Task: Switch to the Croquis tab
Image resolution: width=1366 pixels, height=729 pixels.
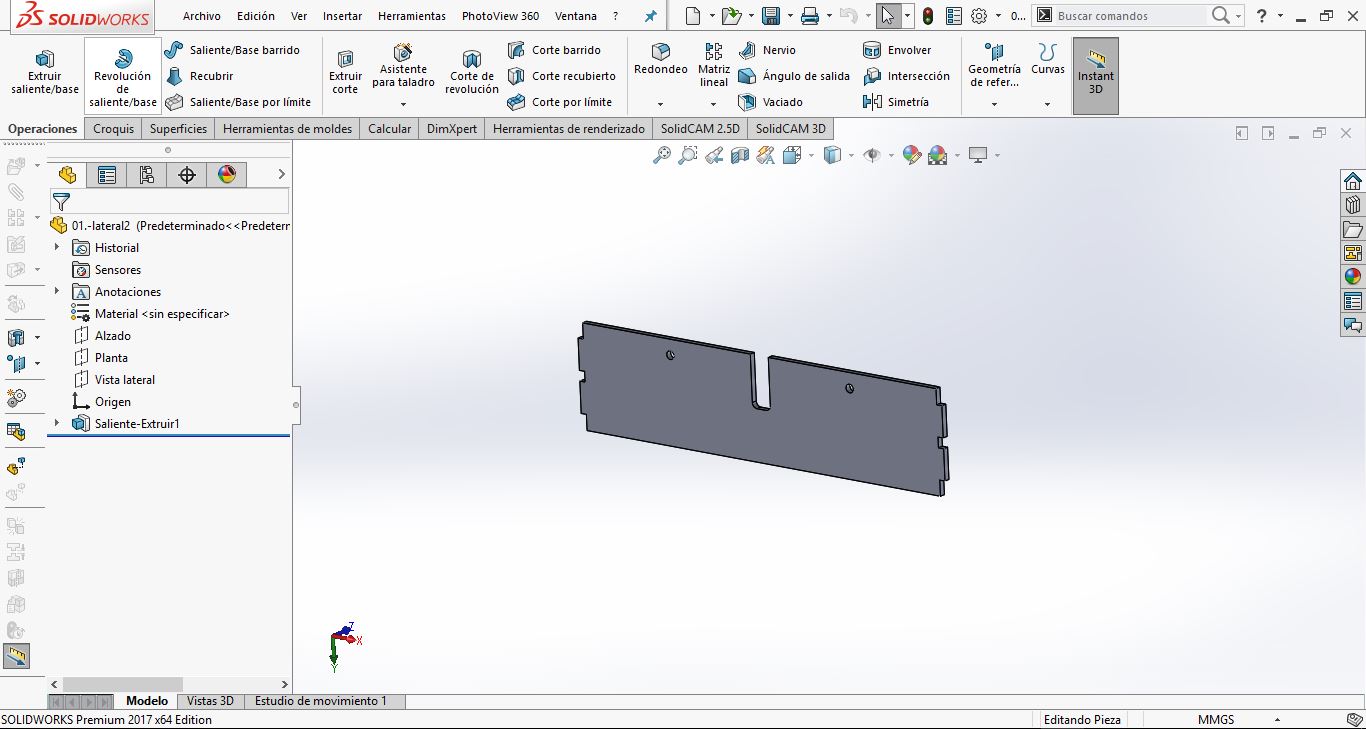Action: pyautogui.click(x=114, y=129)
